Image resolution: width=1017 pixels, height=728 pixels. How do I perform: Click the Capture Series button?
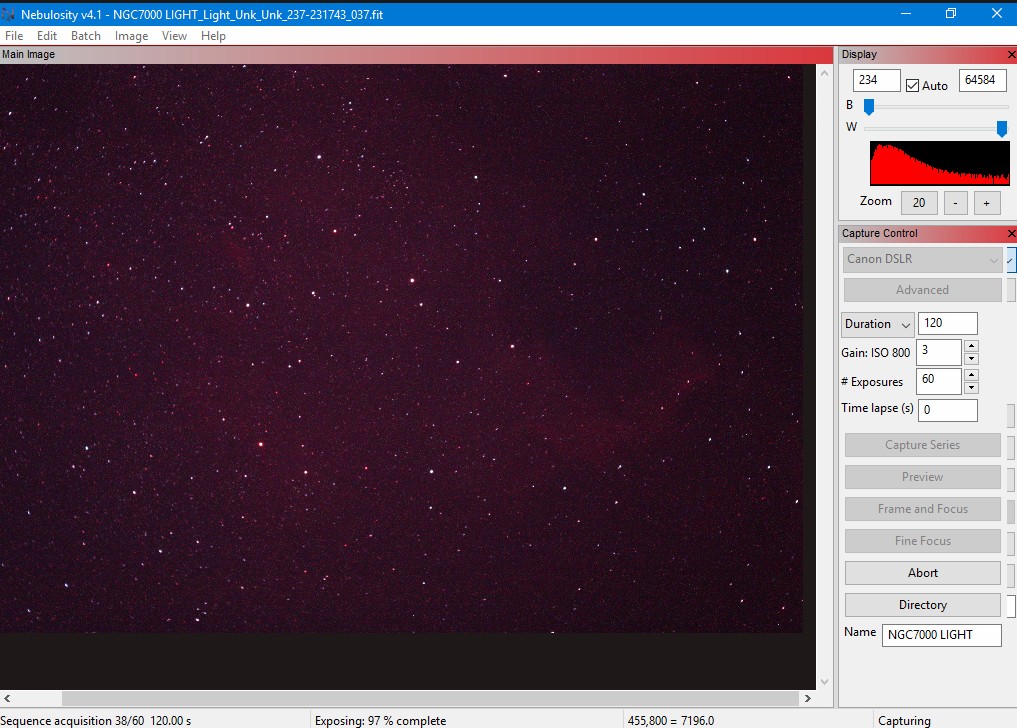(x=922, y=445)
